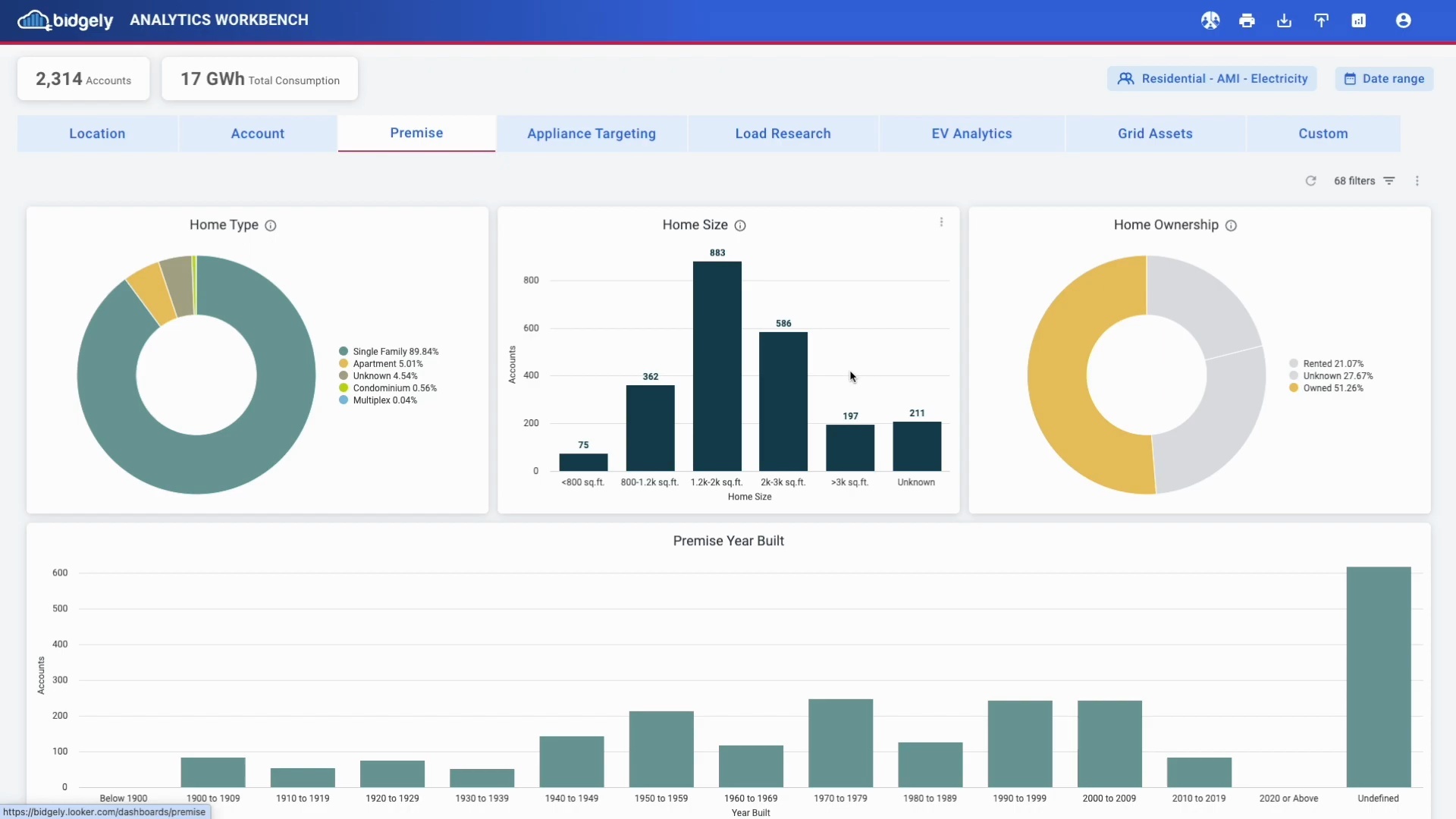Click the print icon in header
This screenshot has height=819, width=1456.
coord(1247,20)
